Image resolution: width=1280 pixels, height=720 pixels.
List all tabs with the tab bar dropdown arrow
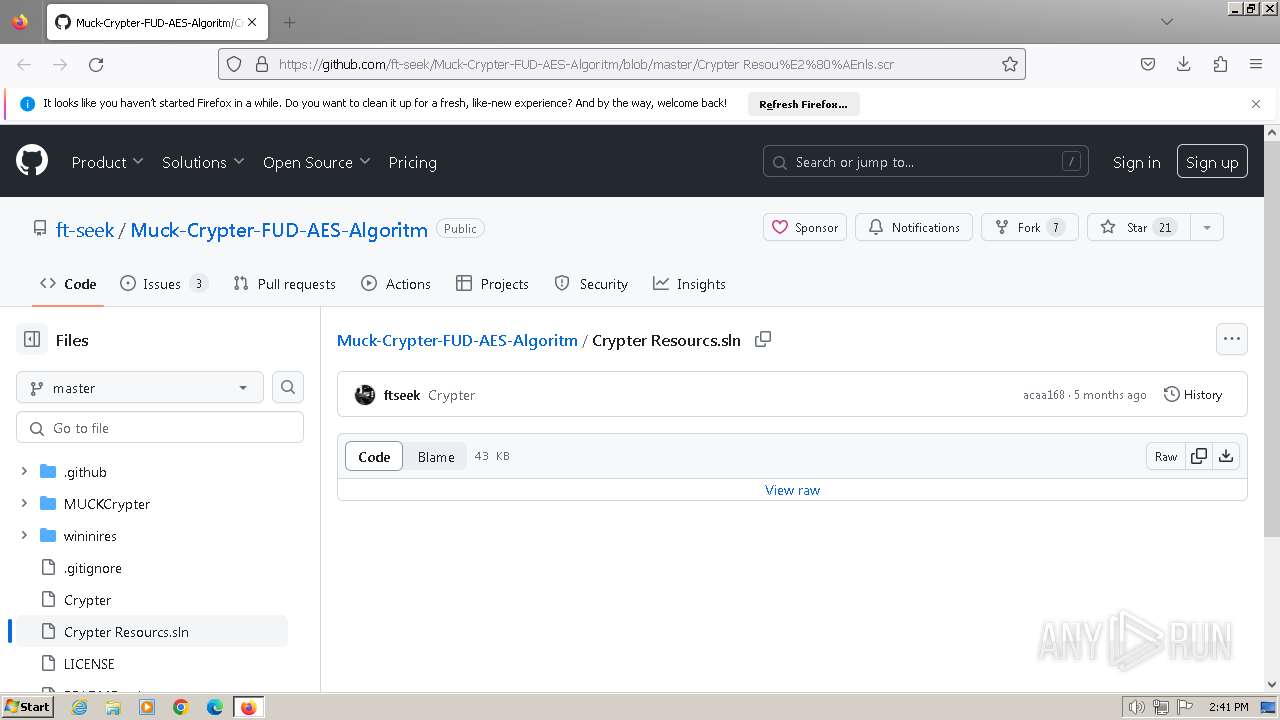coord(1167,22)
